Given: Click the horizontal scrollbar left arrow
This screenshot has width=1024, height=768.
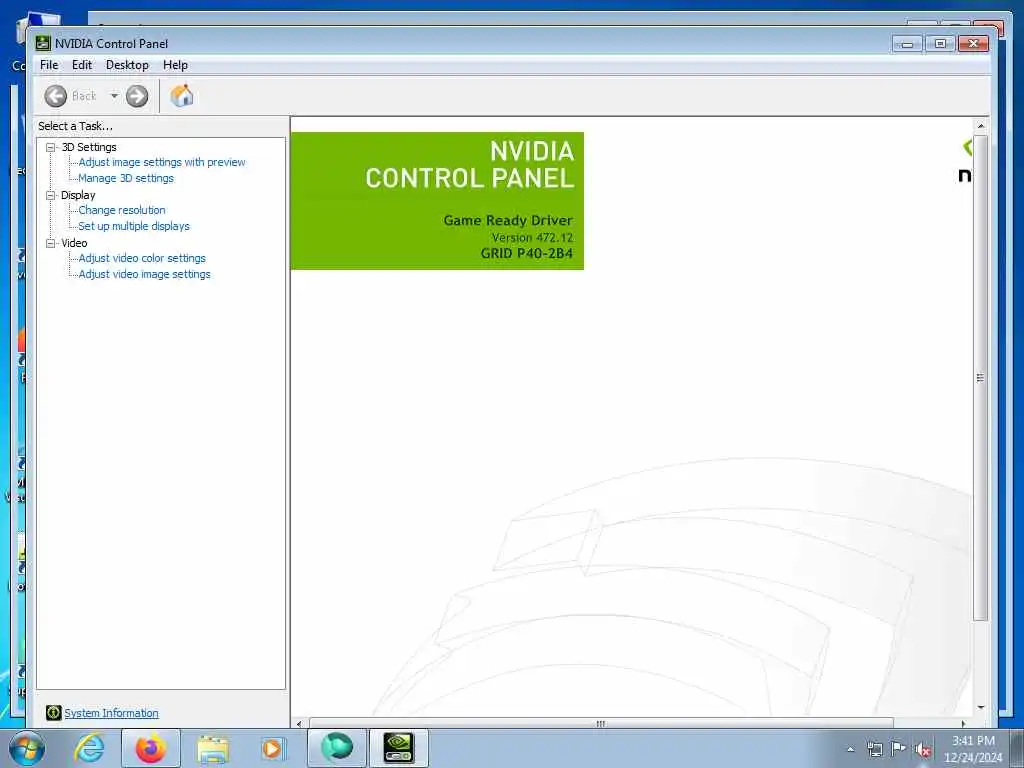Looking at the screenshot, I should click(x=299, y=723).
